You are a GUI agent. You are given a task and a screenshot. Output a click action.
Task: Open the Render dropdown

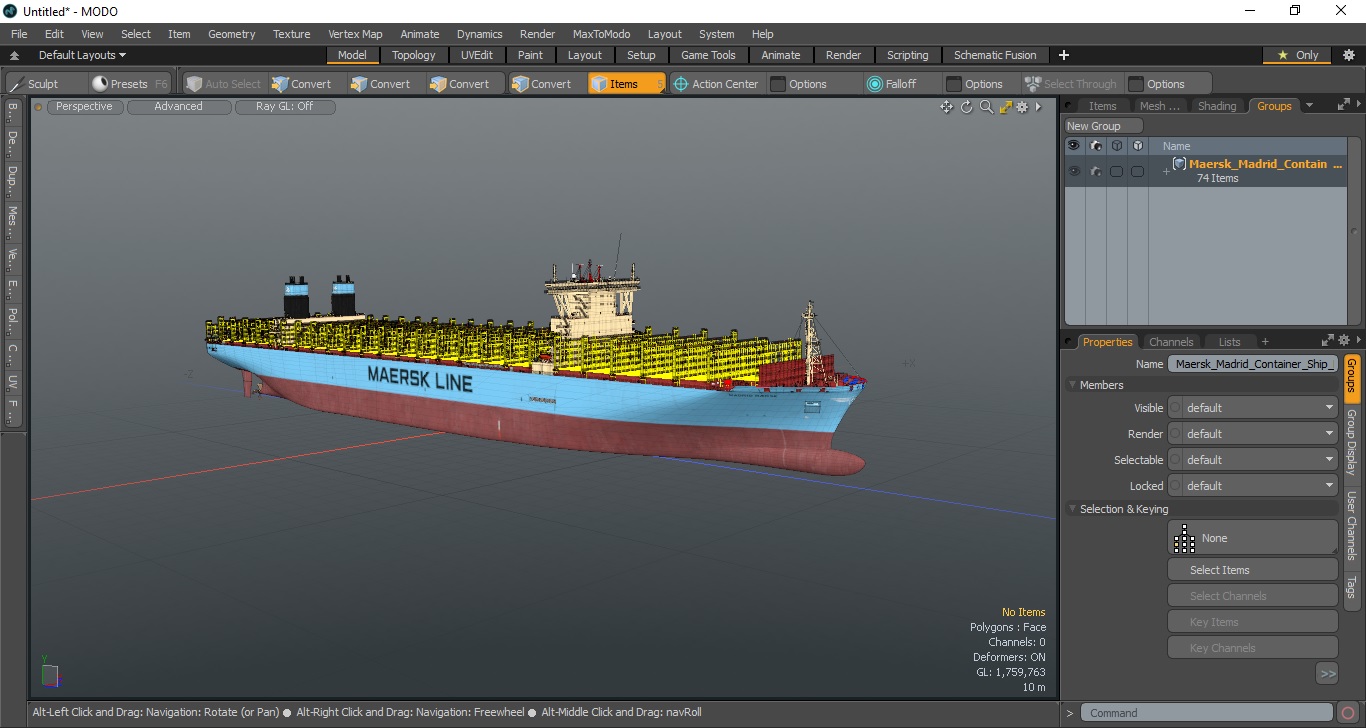click(1260, 434)
